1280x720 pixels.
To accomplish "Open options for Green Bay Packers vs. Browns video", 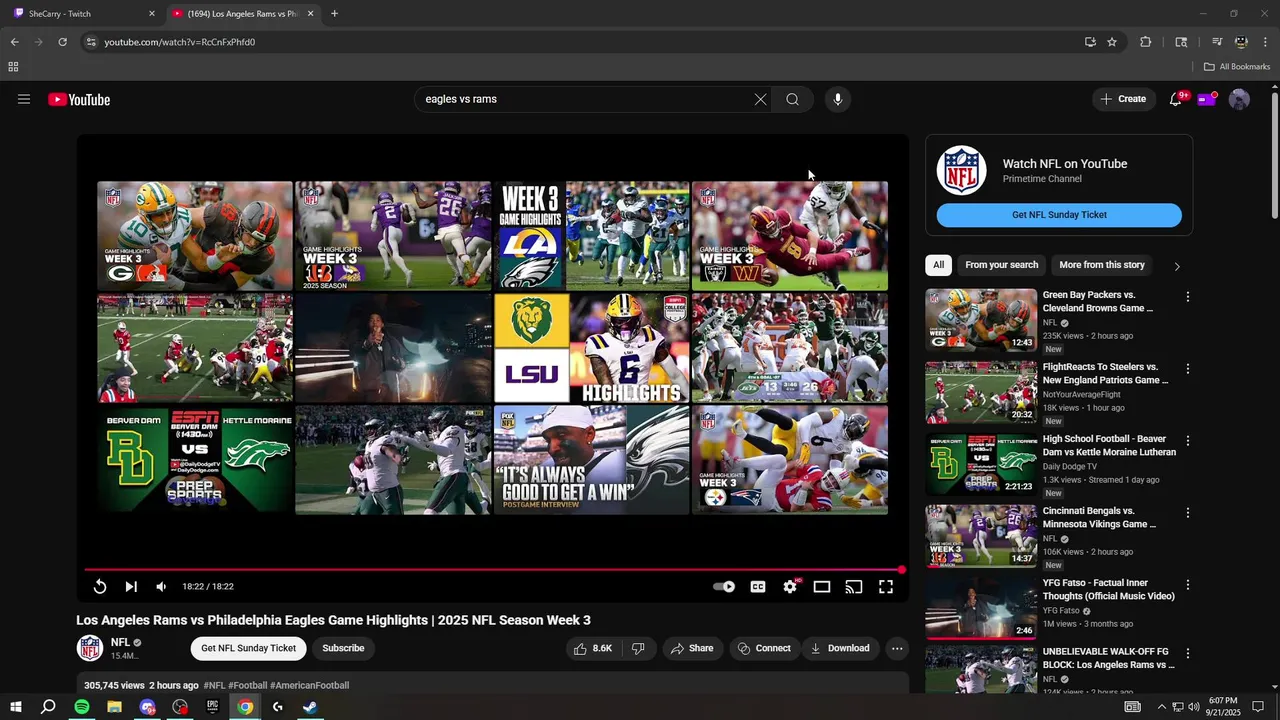I will click(1188, 297).
